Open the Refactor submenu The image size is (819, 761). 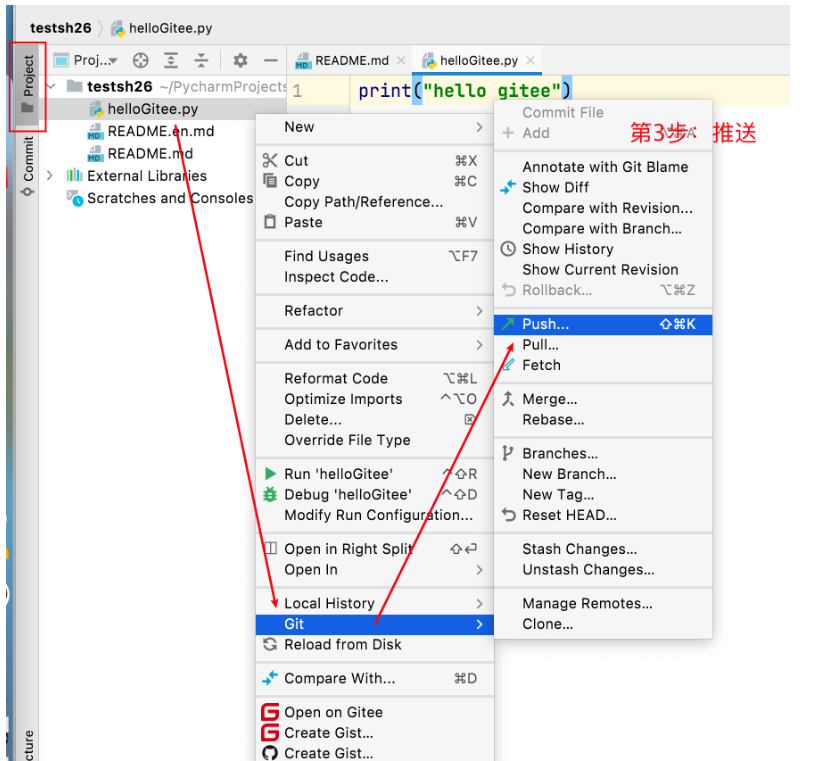[x=375, y=310]
